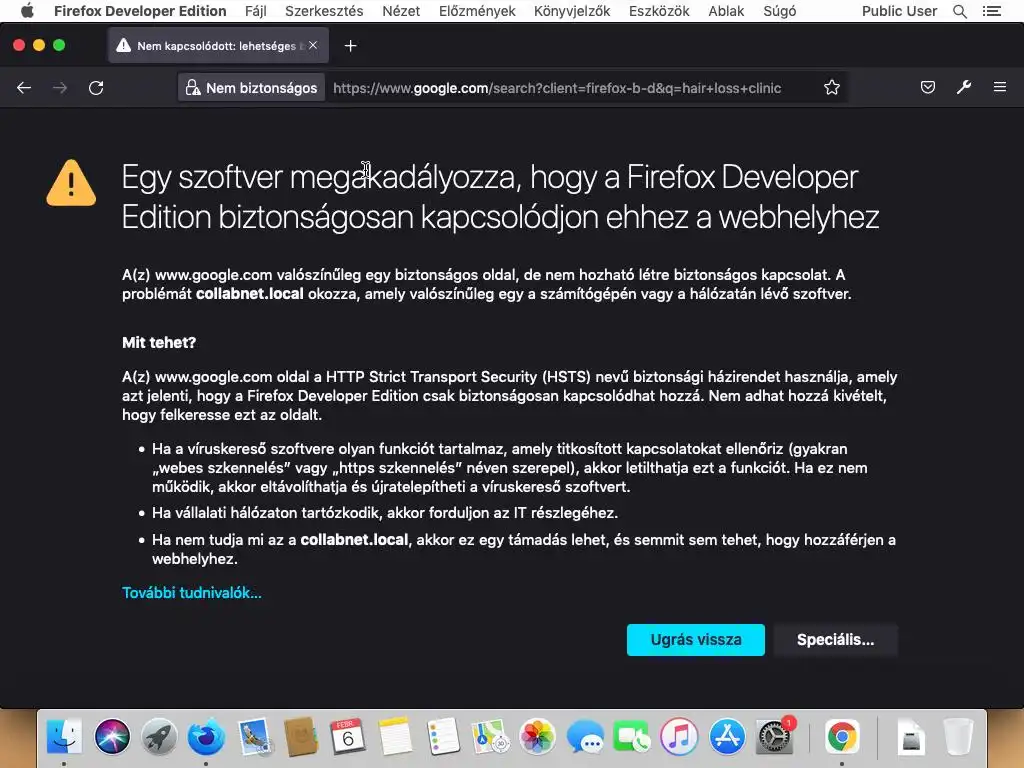Close the Nem kapcsolódott tab
Image resolution: width=1024 pixels, height=768 pixels.
(313, 45)
